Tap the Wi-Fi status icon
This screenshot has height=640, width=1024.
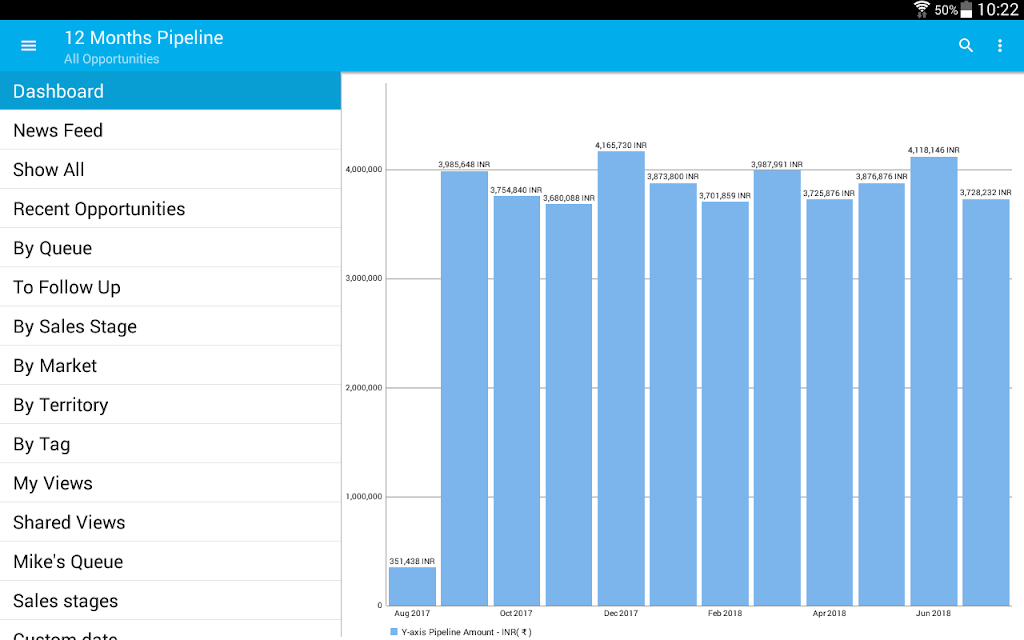click(921, 9)
